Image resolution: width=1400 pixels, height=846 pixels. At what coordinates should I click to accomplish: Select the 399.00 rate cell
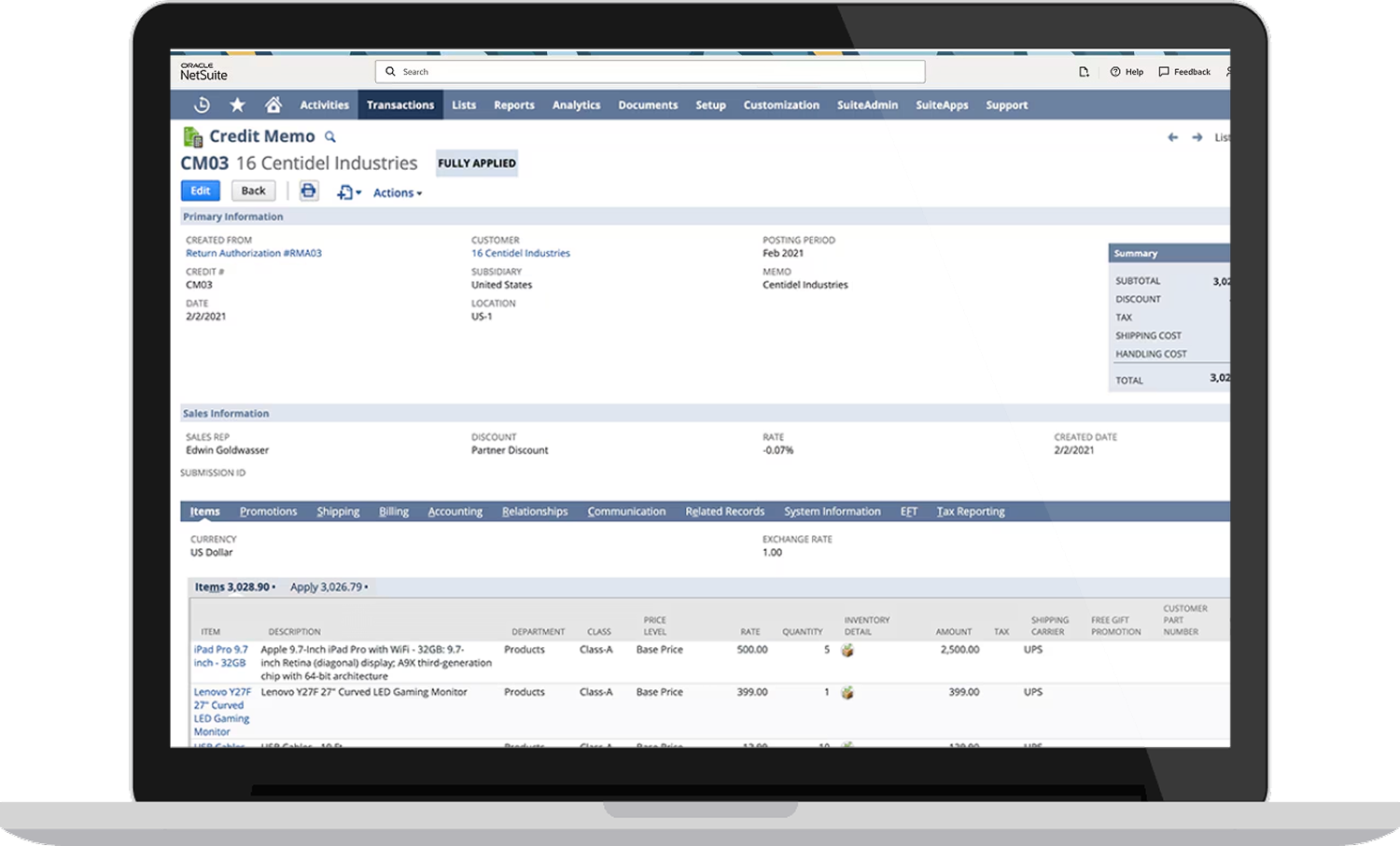point(752,693)
